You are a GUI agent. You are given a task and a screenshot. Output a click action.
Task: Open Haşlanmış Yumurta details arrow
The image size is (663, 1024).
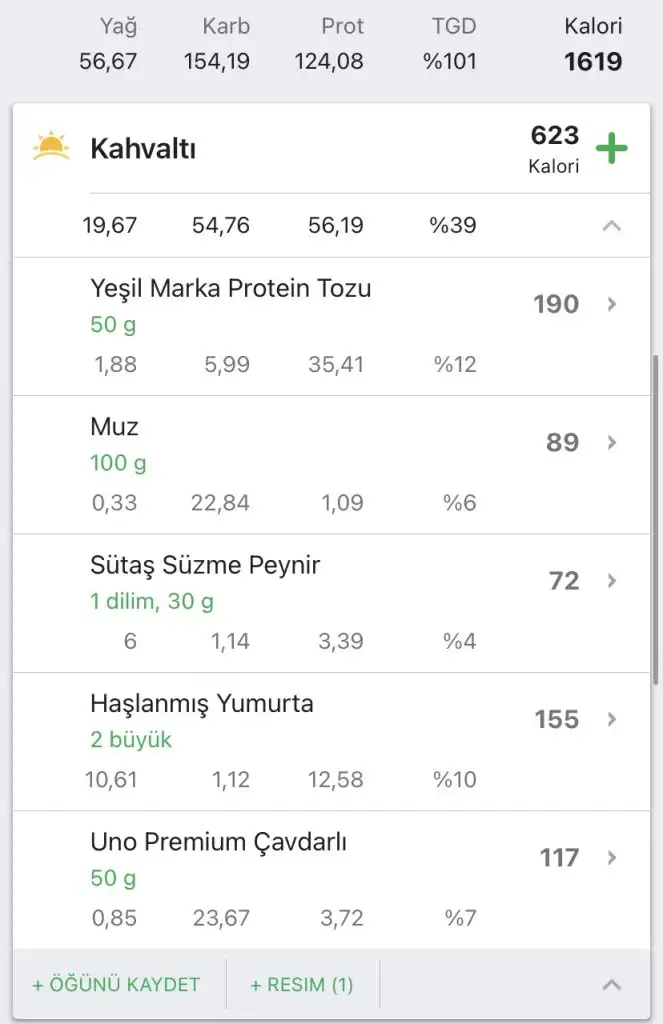613,719
